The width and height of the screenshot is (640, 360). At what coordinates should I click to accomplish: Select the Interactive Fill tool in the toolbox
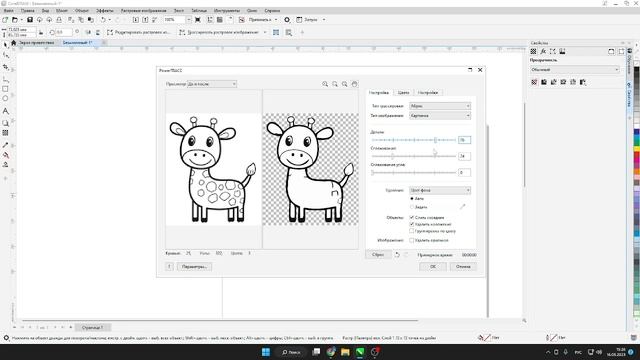pyautogui.click(x=5, y=155)
